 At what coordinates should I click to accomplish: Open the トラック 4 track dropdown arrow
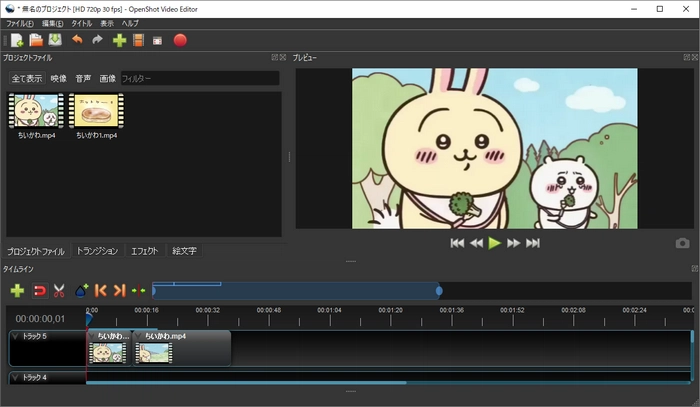(15, 377)
